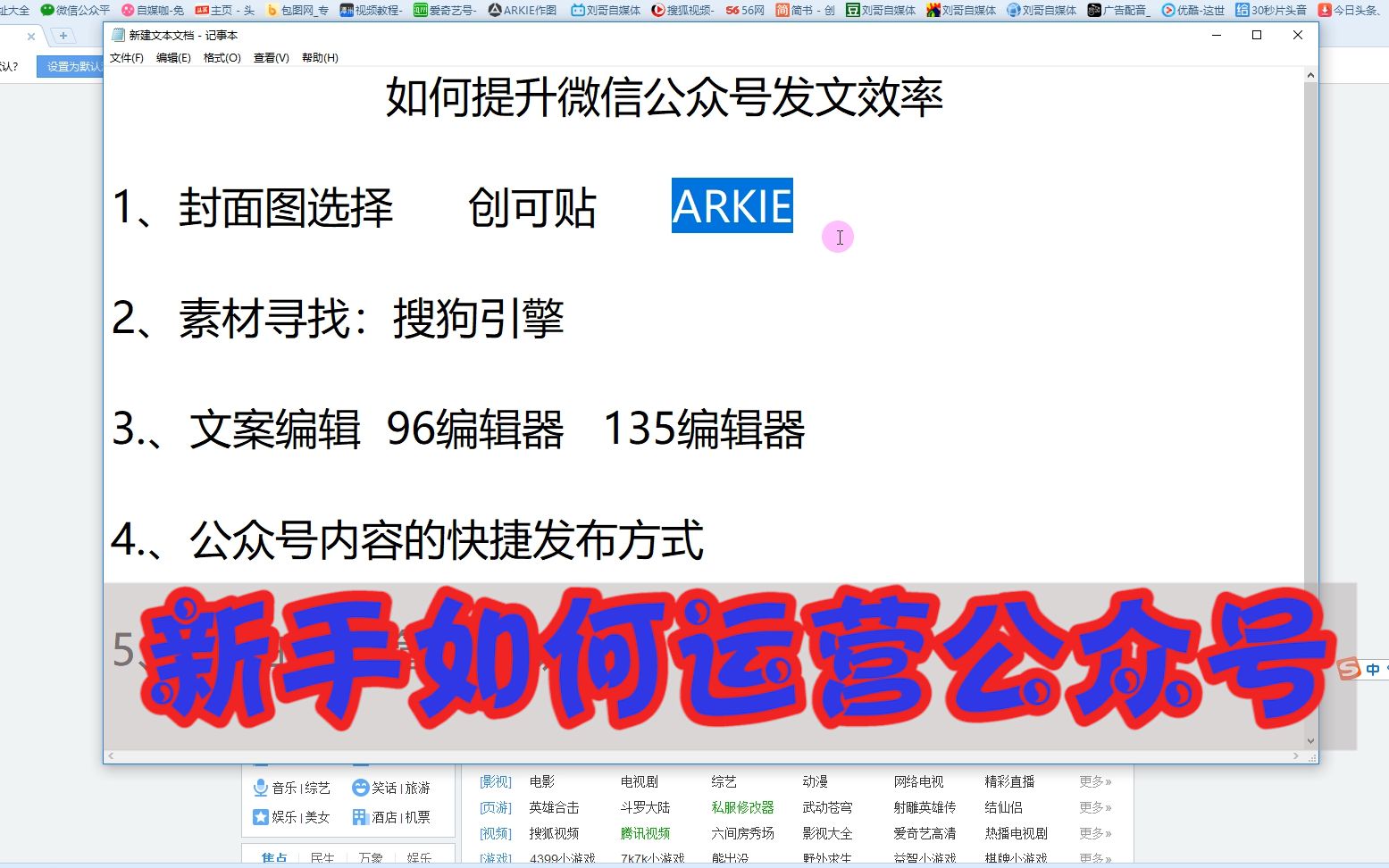This screenshot has width=1389, height=868.
Task: Open the 文件(F) menu in Notepad
Action: tap(126, 58)
